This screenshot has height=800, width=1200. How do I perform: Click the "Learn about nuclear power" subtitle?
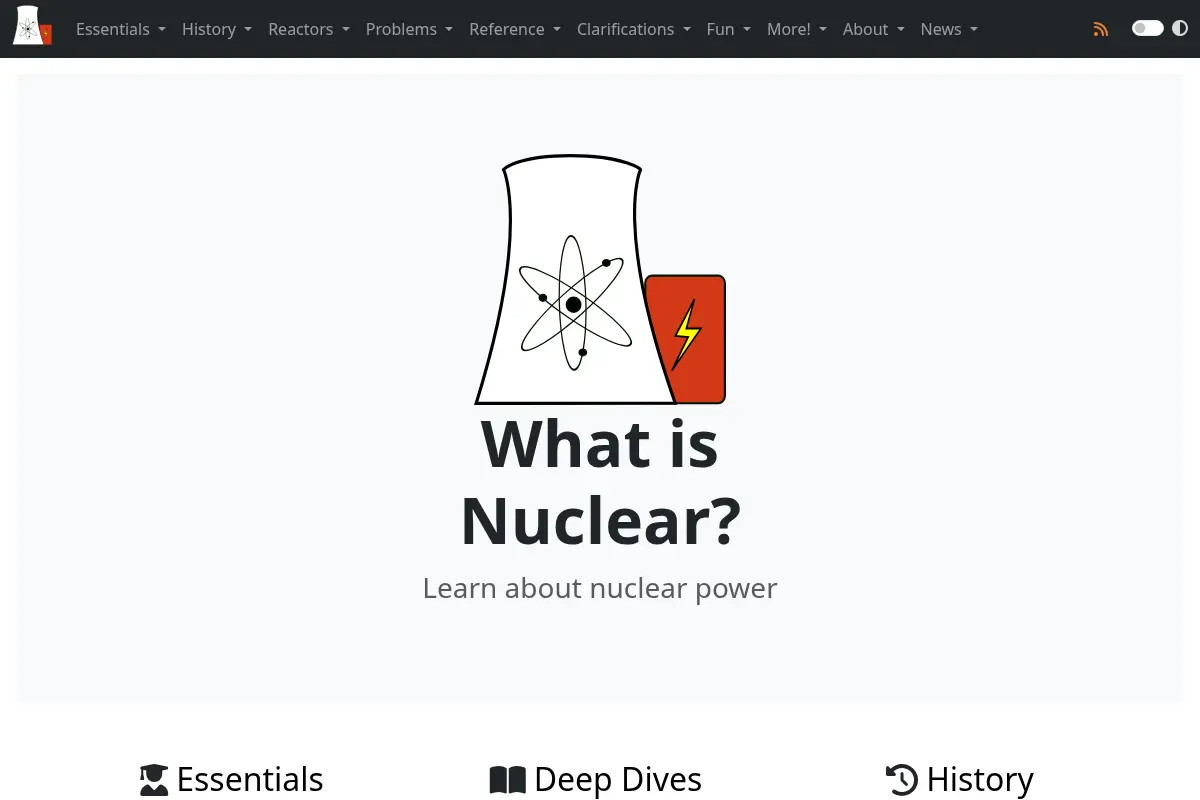(600, 588)
